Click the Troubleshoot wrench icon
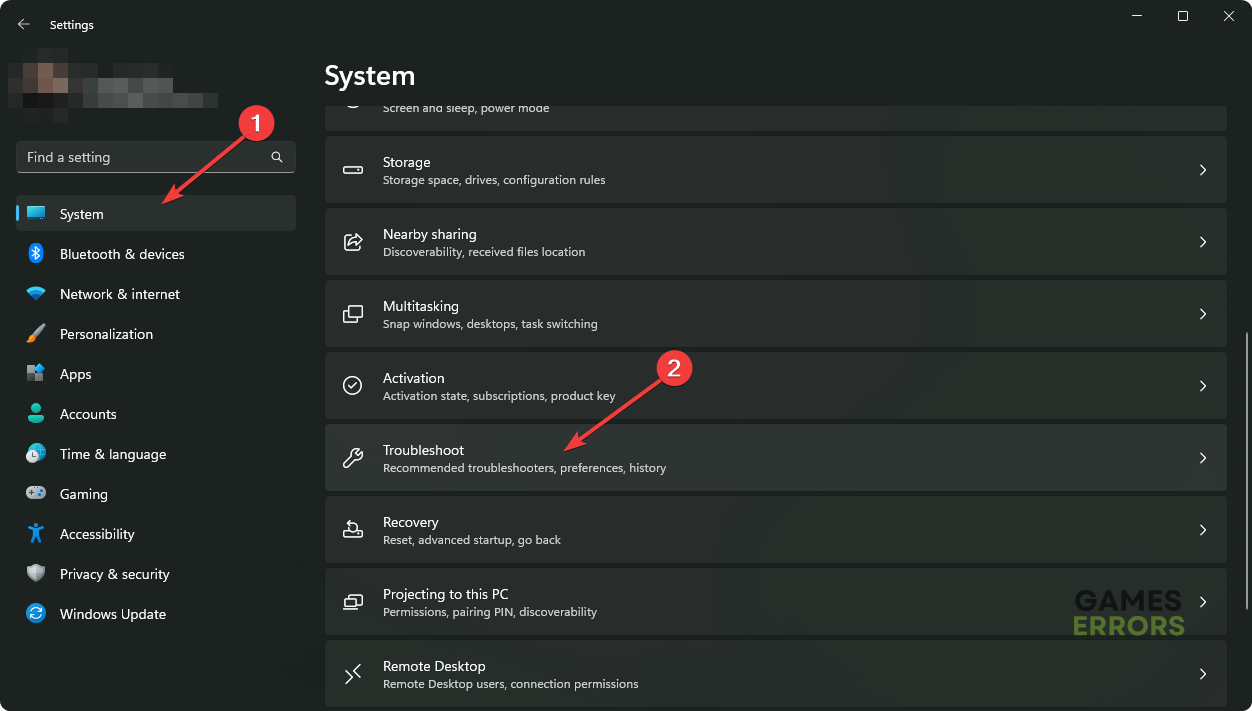Screen dimensions: 1252x711 tap(353, 458)
